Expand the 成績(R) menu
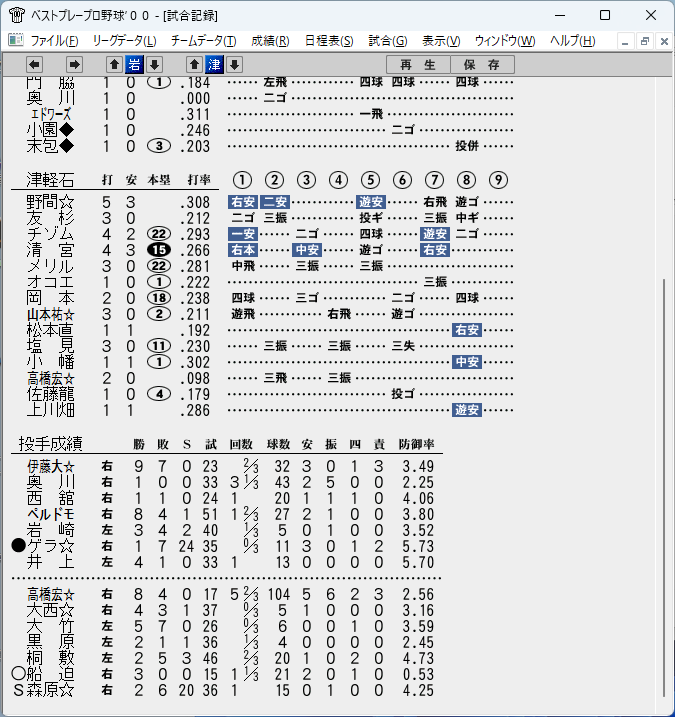 (x=270, y=41)
